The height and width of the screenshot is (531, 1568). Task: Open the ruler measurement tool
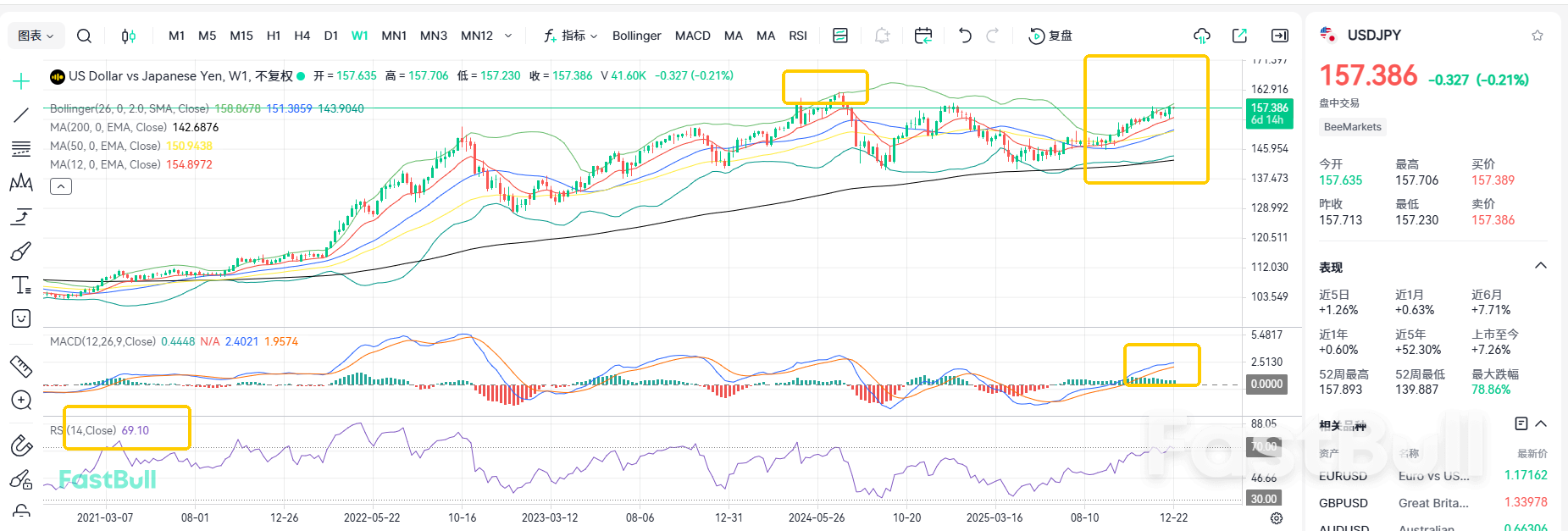(x=21, y=366)
